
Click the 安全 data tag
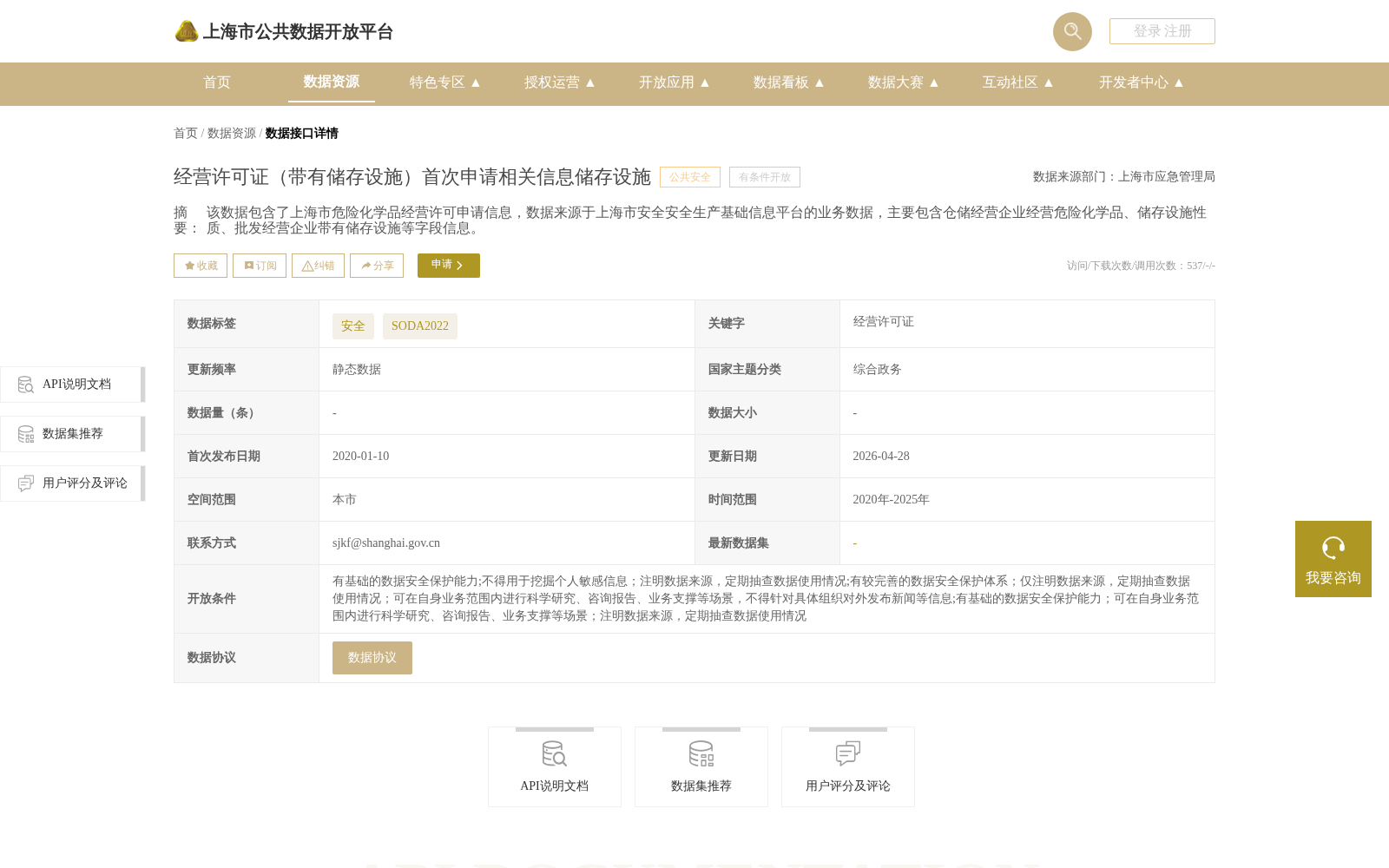pyautogui.click(x=353, y=326)
